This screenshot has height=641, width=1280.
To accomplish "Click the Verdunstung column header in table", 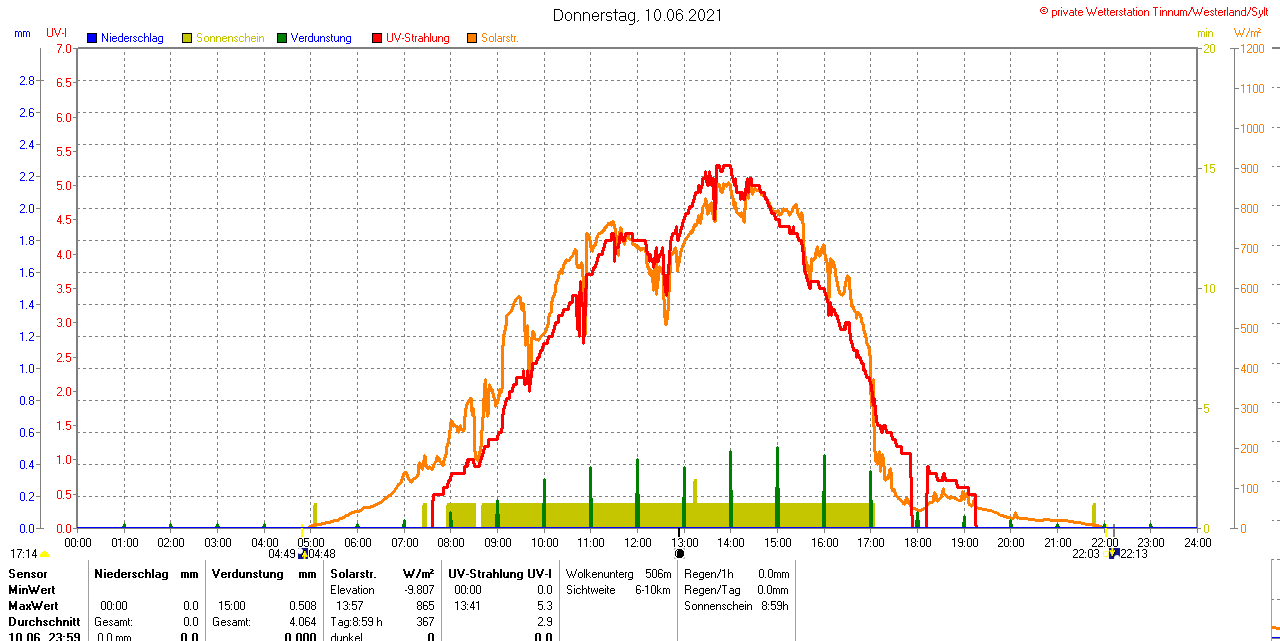I will (250, 574).
